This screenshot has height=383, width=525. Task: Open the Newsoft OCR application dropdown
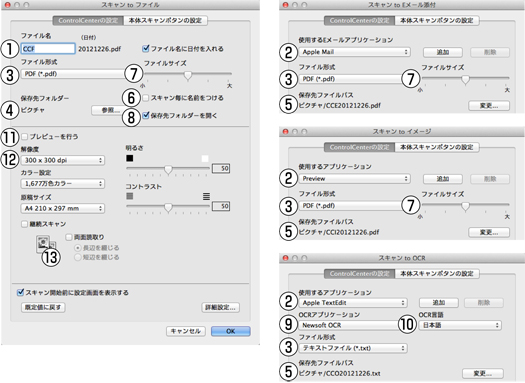348,325
